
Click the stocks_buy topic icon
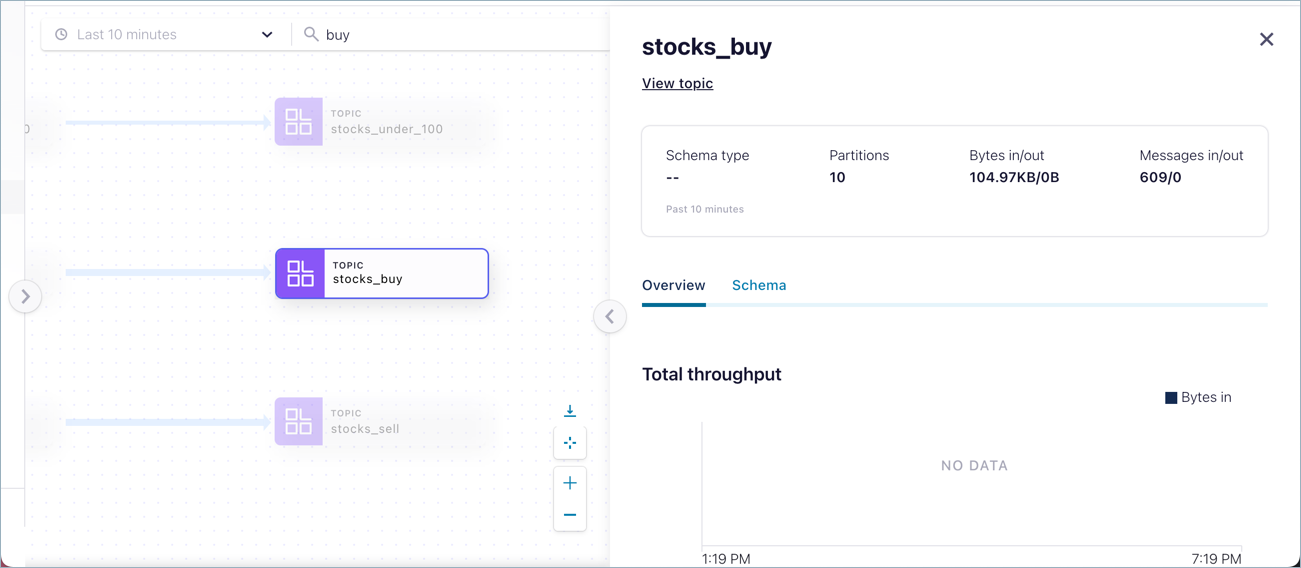pyautogui.click(x=300, y=273)
